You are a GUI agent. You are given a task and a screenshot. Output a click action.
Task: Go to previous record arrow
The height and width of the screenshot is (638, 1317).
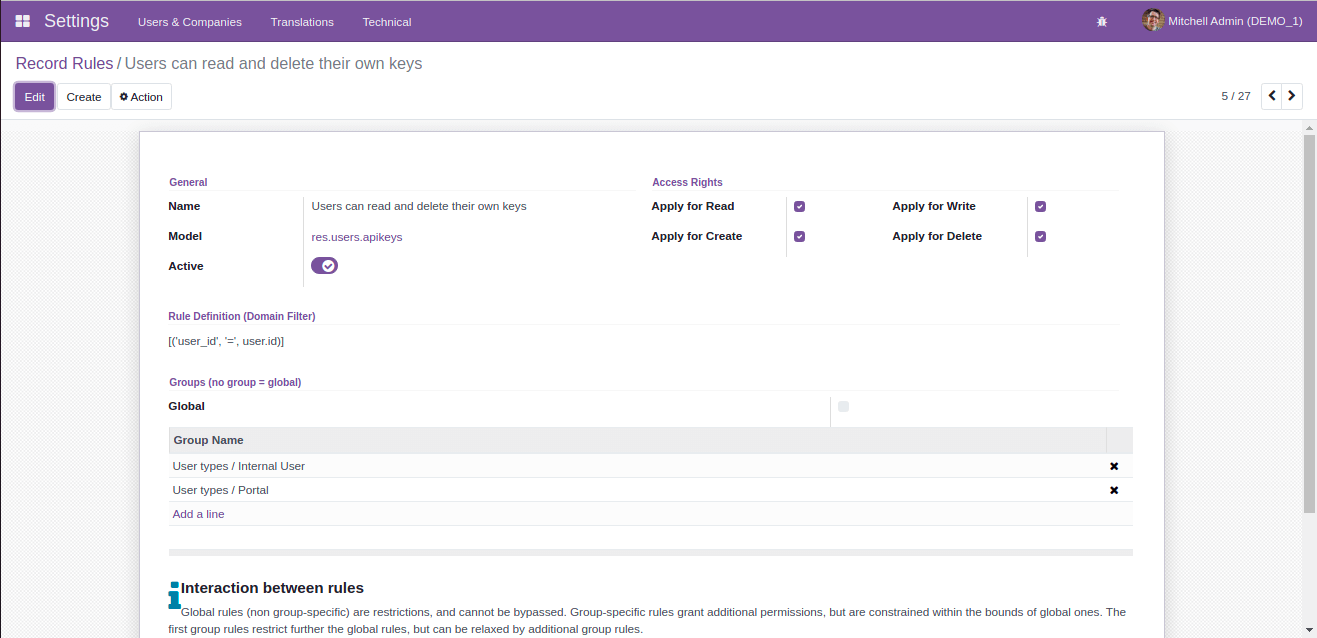1271,96
